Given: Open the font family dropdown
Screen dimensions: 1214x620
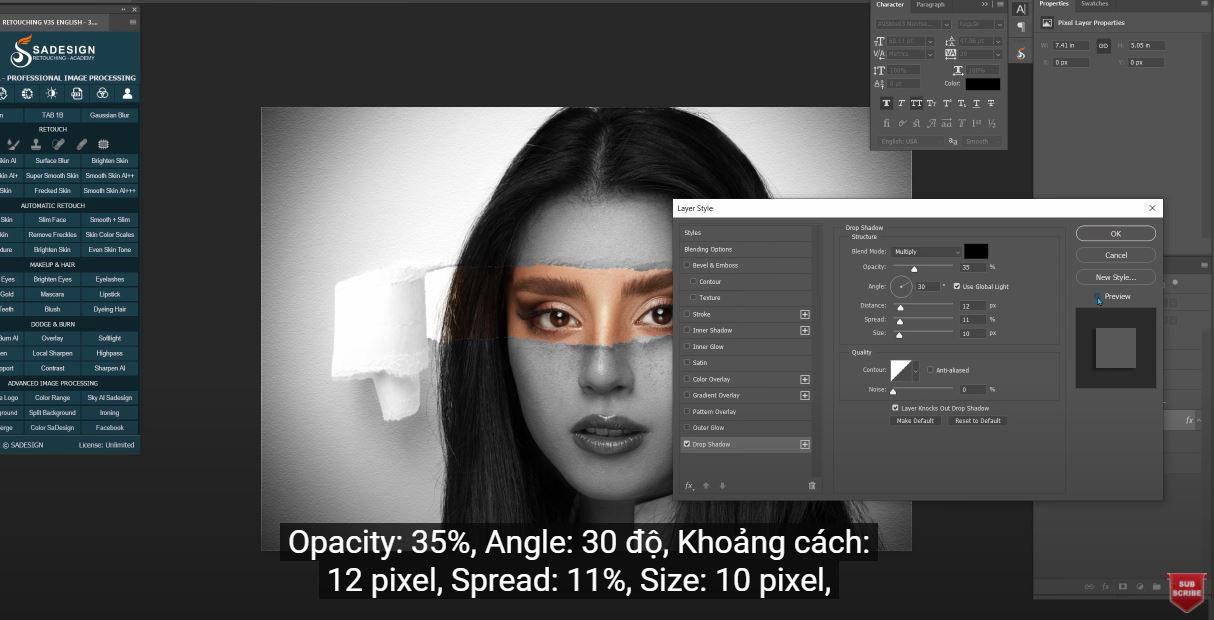Looking at the screenshot, I should pyautogui.click(x=947, y=24).
